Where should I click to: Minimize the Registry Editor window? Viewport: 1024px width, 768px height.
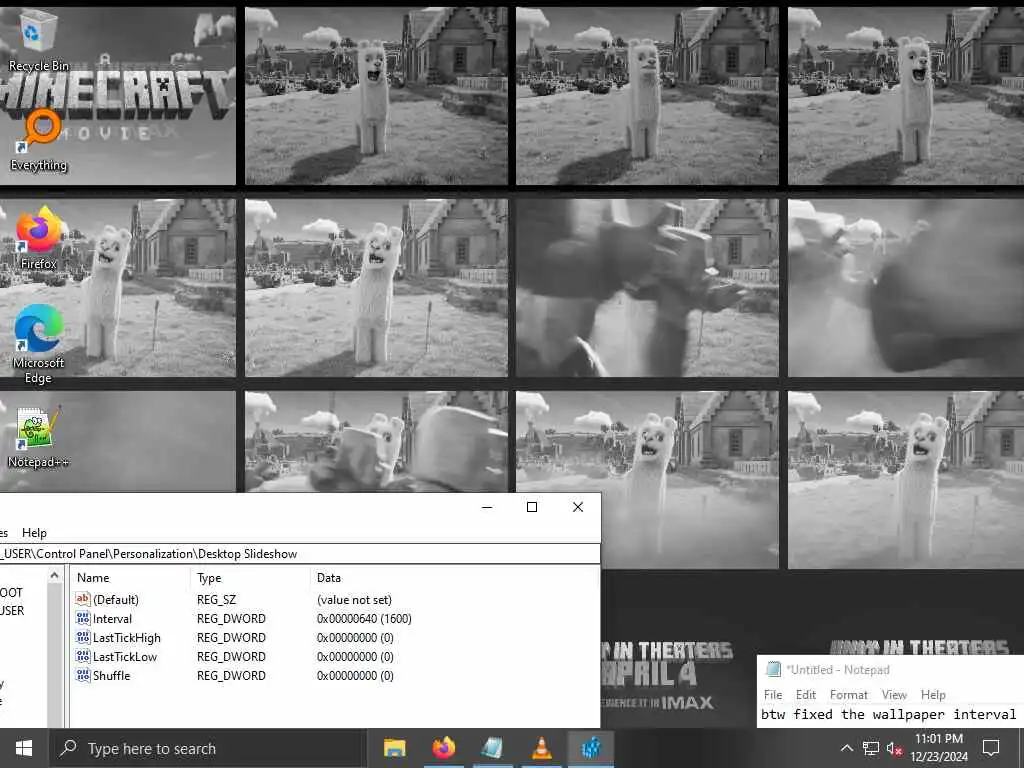[487, 507]
